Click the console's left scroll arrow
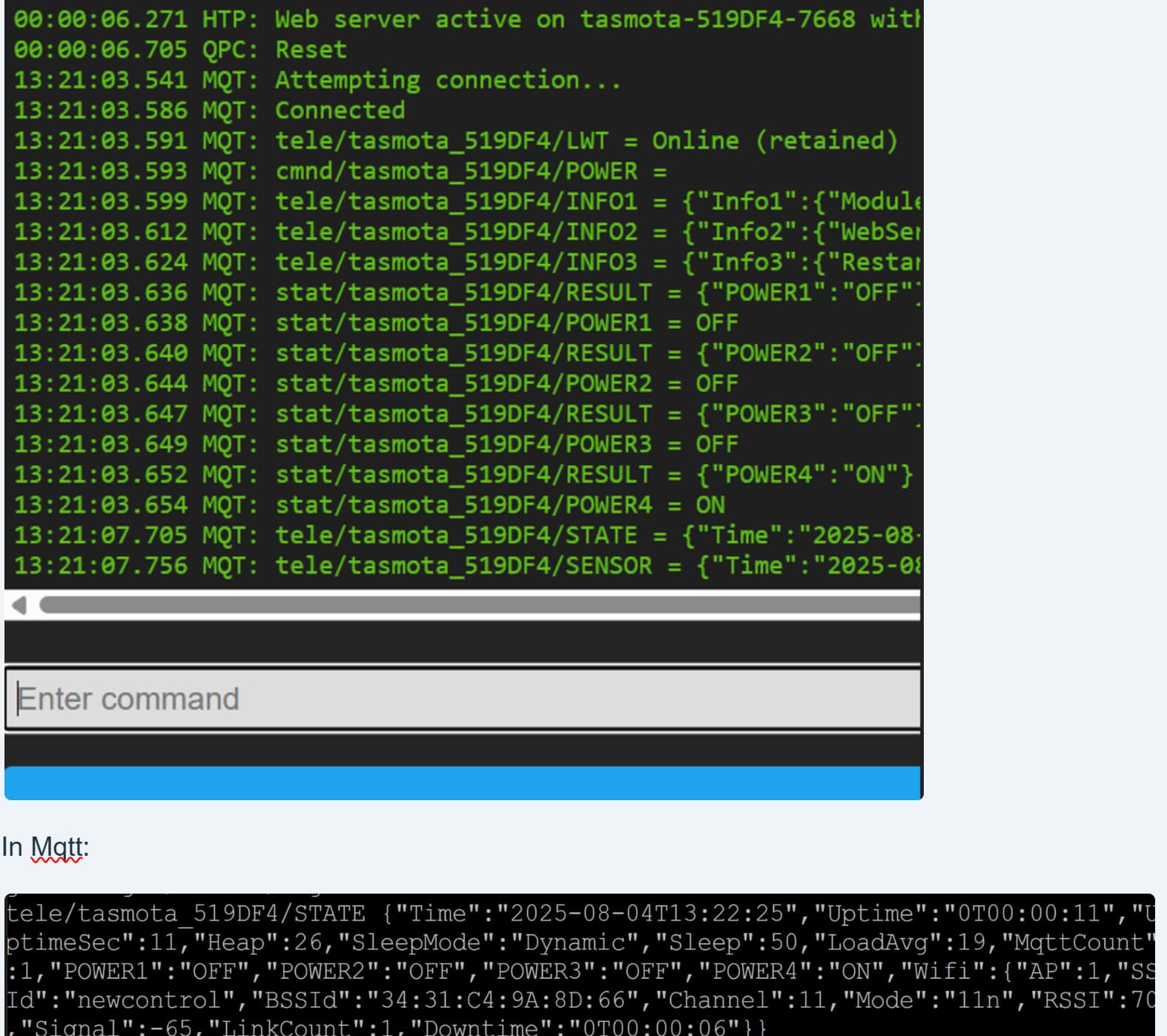 pos(19,605)
